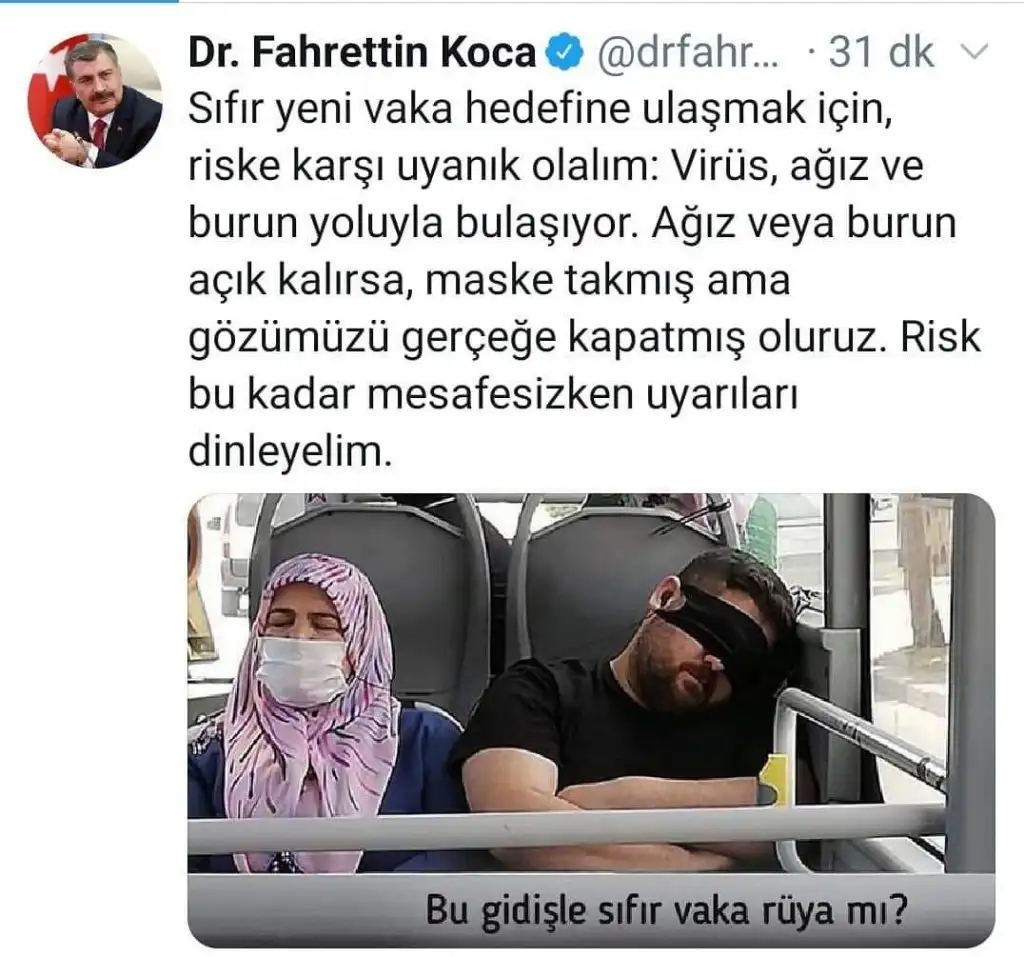
Task: Click the word 'dinleyelim.' ending the tweet
Action: 291,451
